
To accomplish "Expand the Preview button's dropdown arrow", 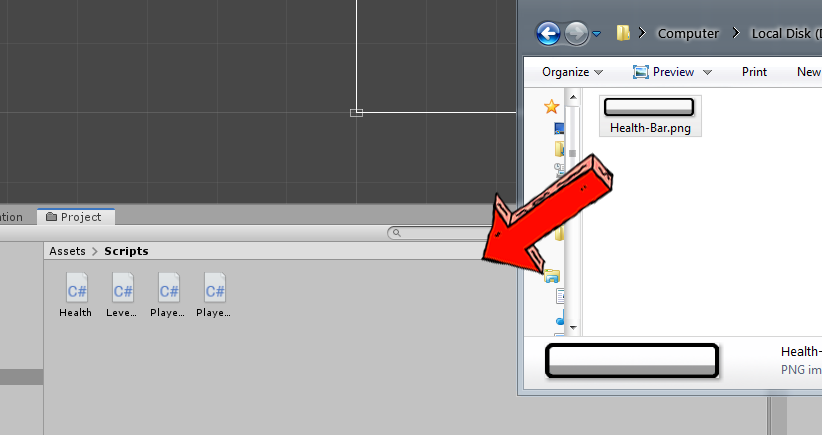I will pyautogui.click(x=707, y=72).
